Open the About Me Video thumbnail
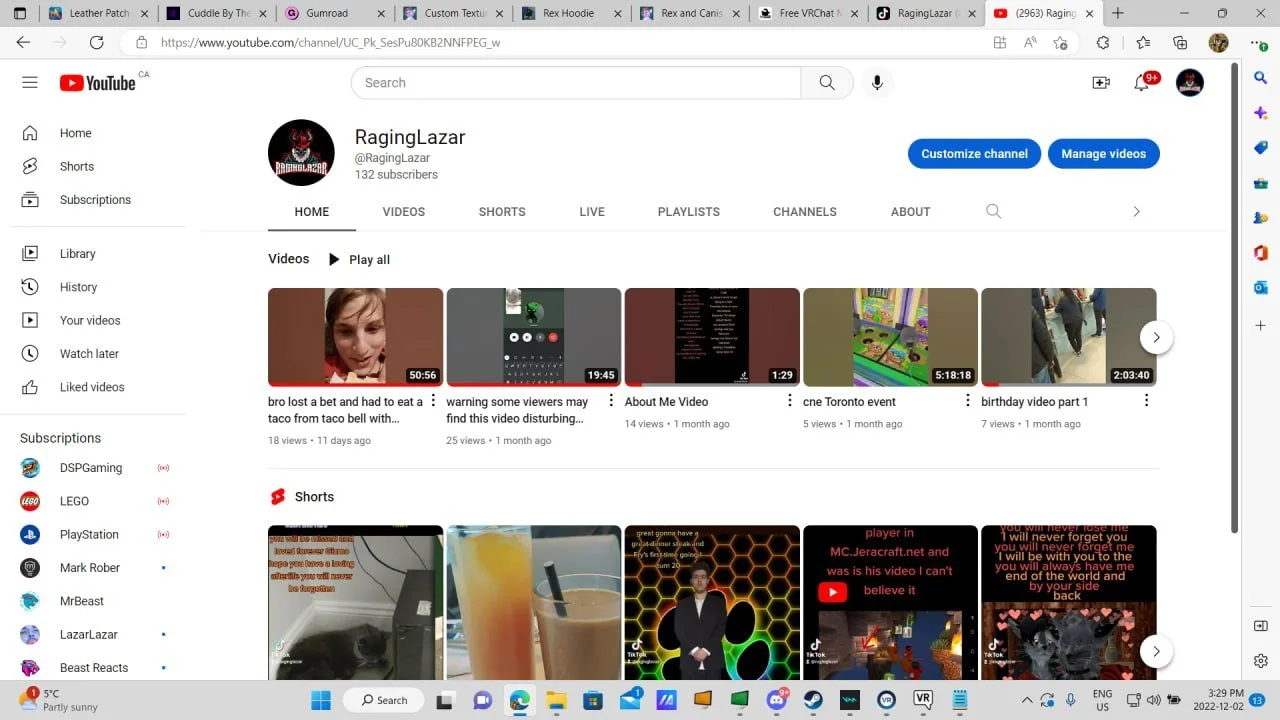The height and width of the screenshot is (720, 1280). pos(712,337)
